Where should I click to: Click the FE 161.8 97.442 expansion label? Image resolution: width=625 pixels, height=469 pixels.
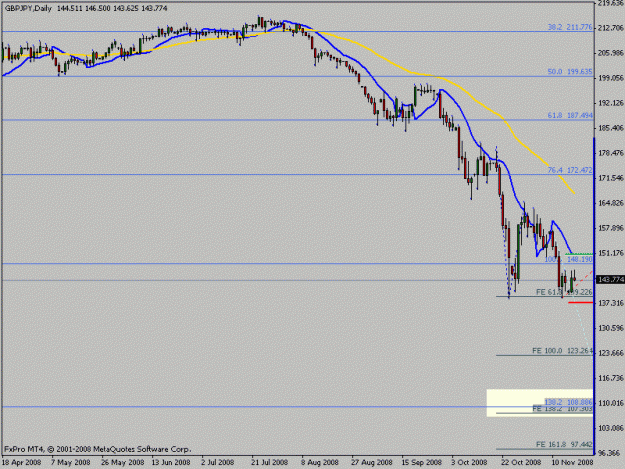564,444
